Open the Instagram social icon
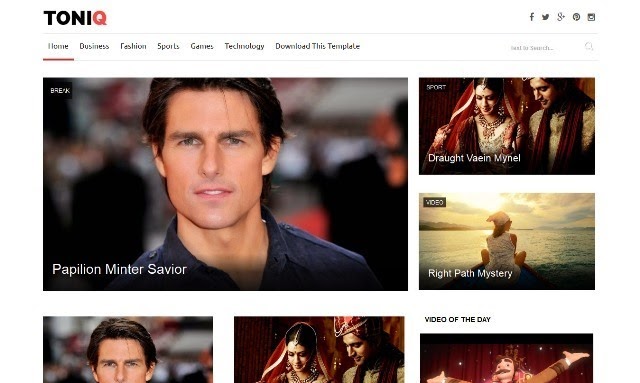Image resolution: width=640 pixels, height=383 pixels. tap(591, 17)
